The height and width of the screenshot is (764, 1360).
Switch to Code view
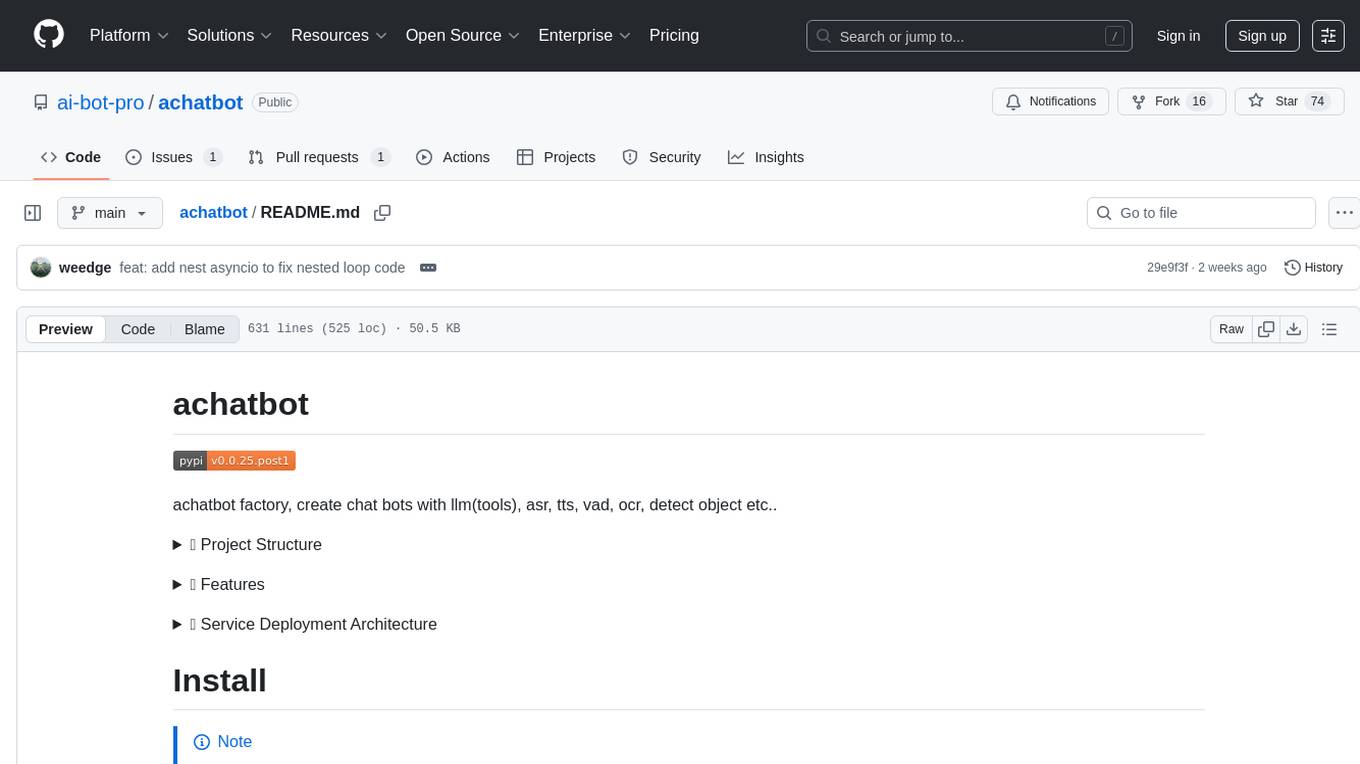coord(138,329)
